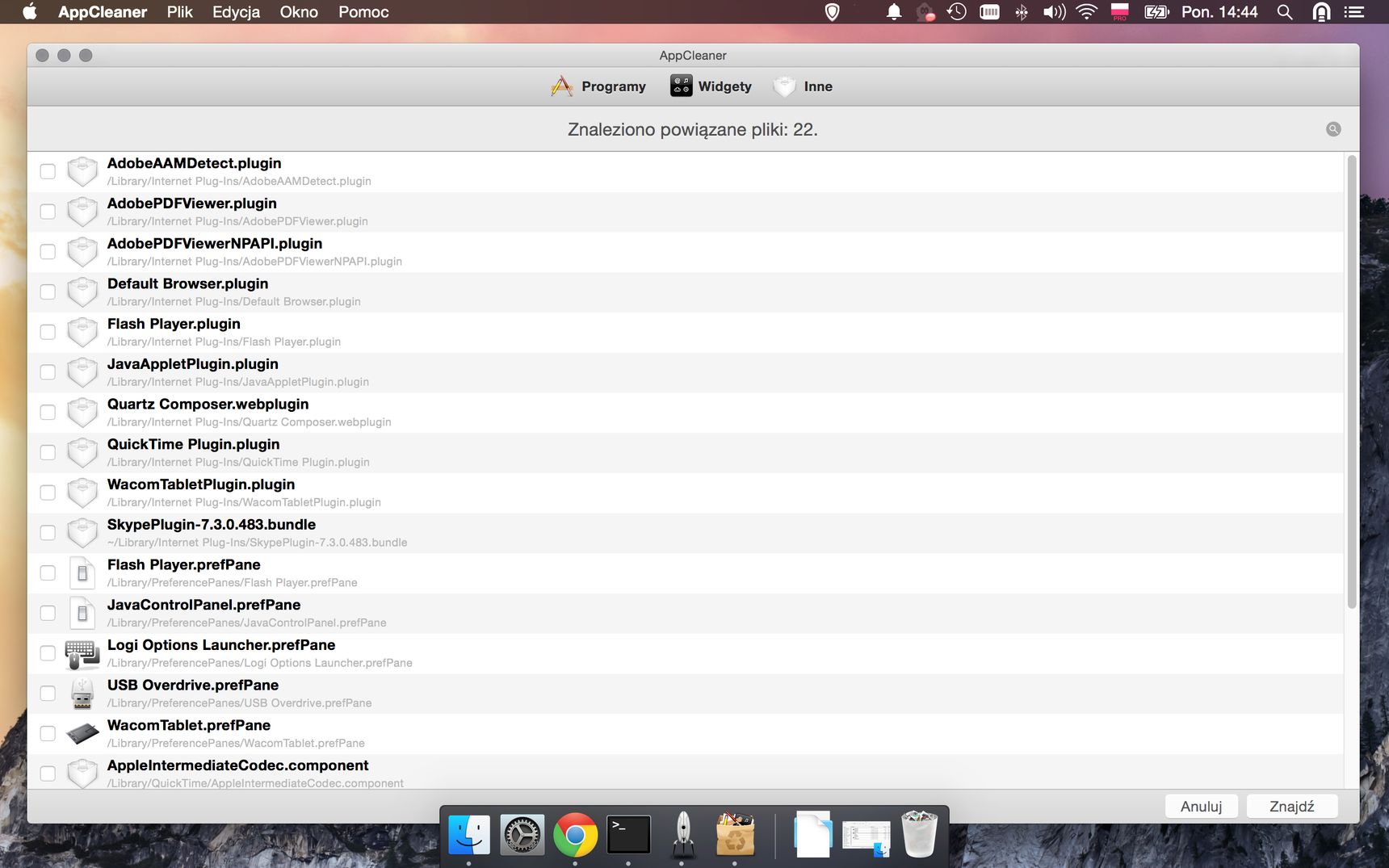Click the Logi Options Launcher keyboard icon
This screenshot has width=1389, height=868.
tap(82, 653)
